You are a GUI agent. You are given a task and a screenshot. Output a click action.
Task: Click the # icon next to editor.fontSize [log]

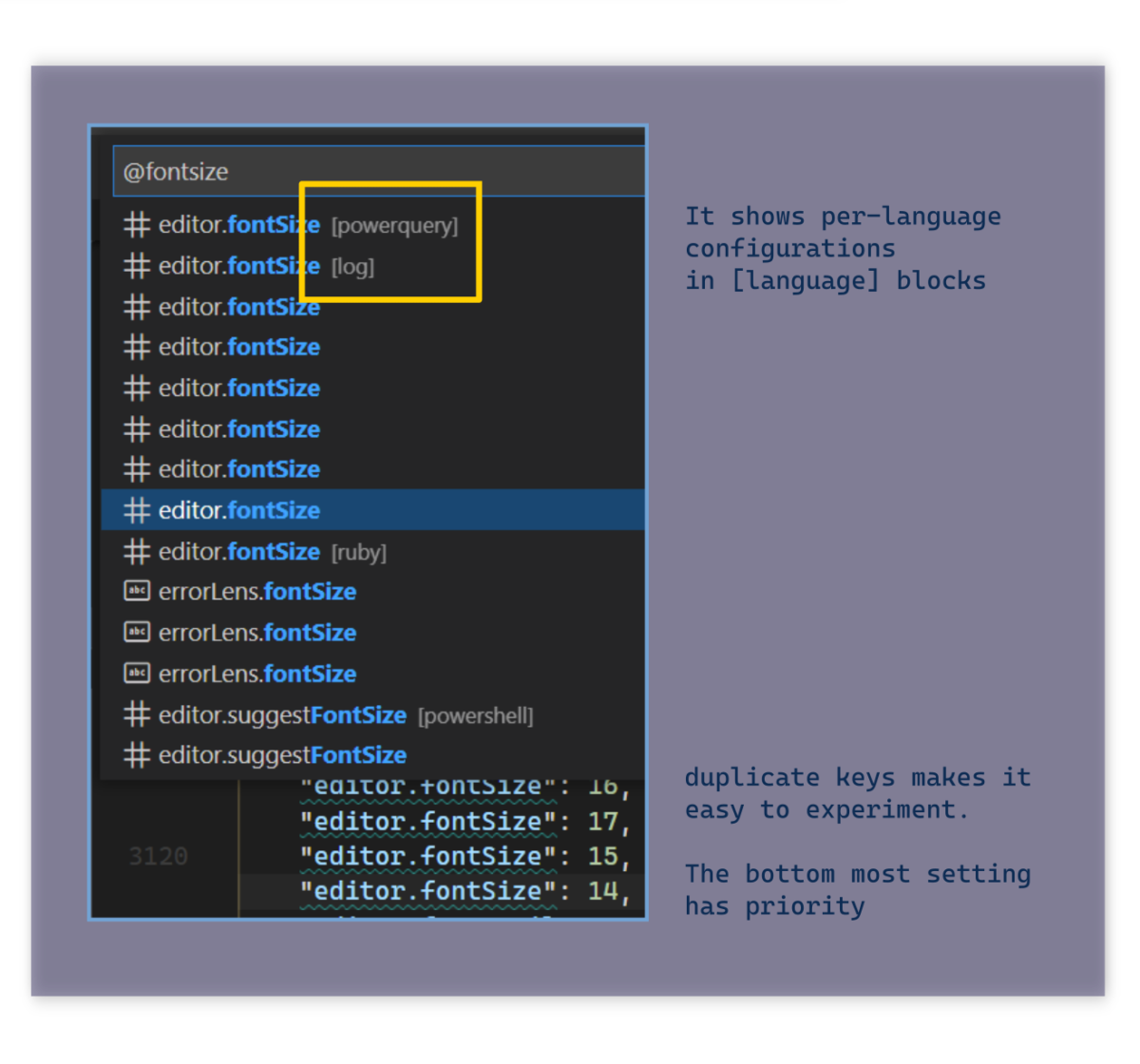click(x=137, y=266)
